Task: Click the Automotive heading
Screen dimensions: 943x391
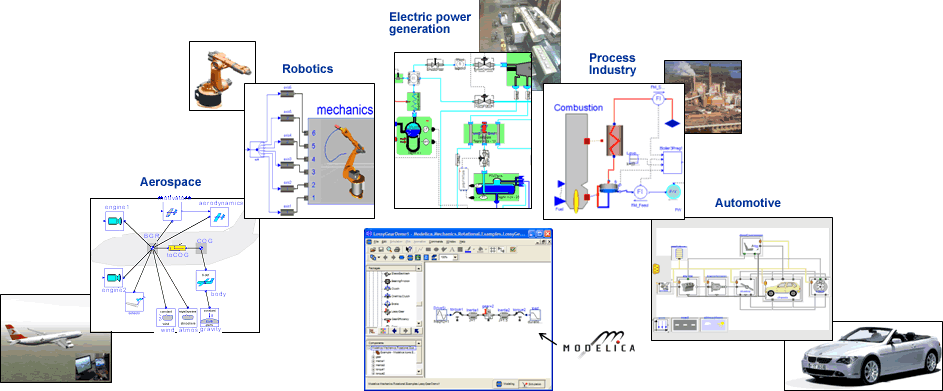Action: coord(748,203)
